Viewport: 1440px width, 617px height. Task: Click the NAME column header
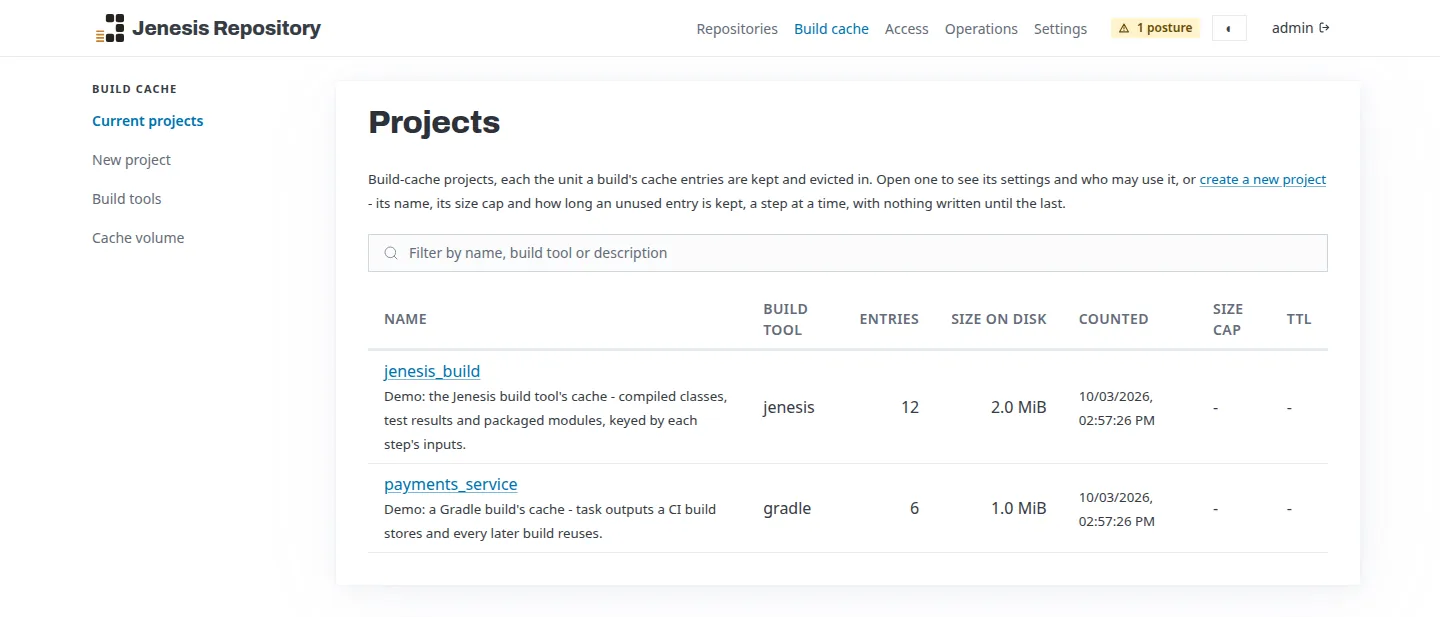coord(405,319)
